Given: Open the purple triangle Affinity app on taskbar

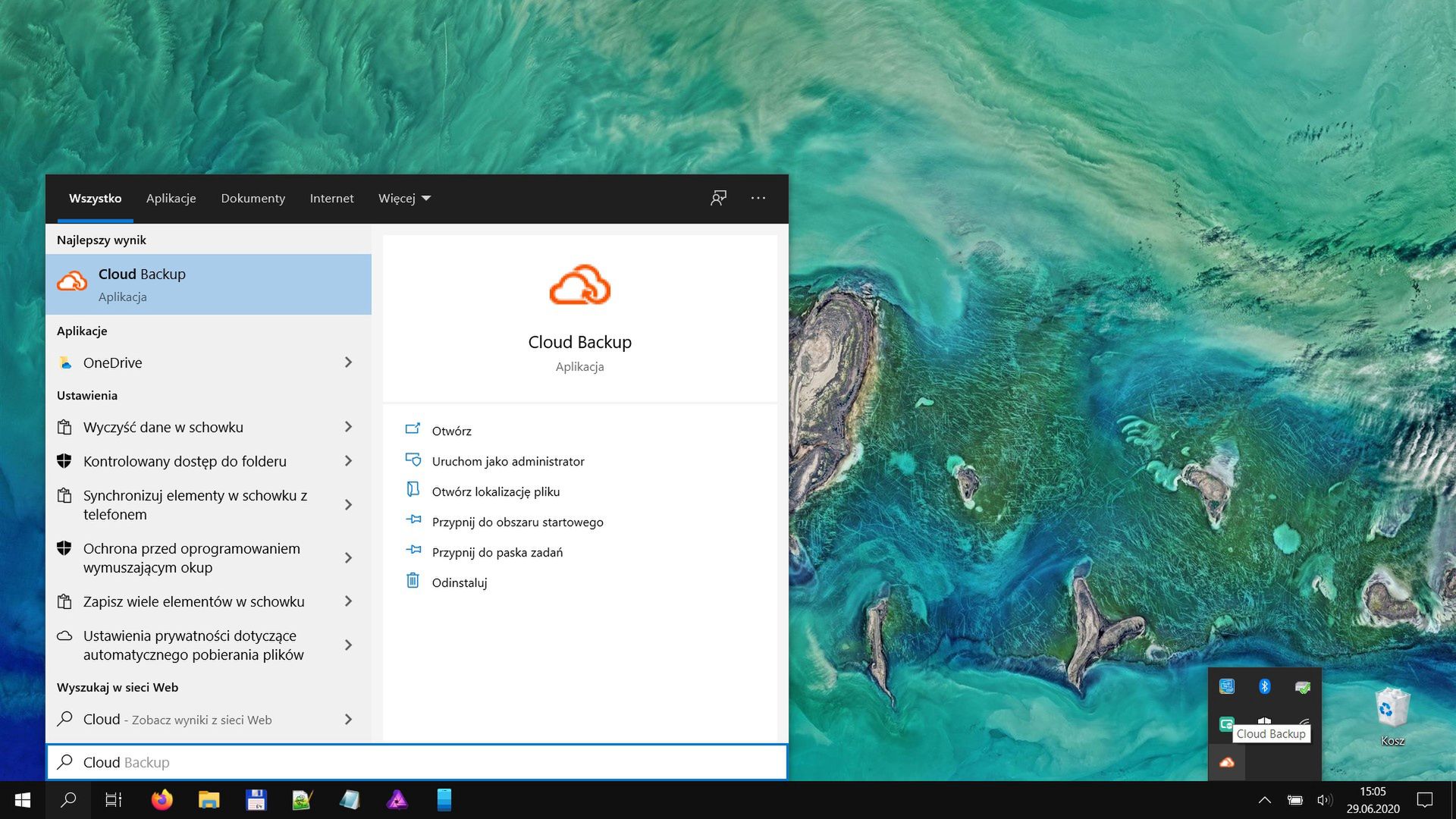Looking at the screenshot, I should click(397, 800).
